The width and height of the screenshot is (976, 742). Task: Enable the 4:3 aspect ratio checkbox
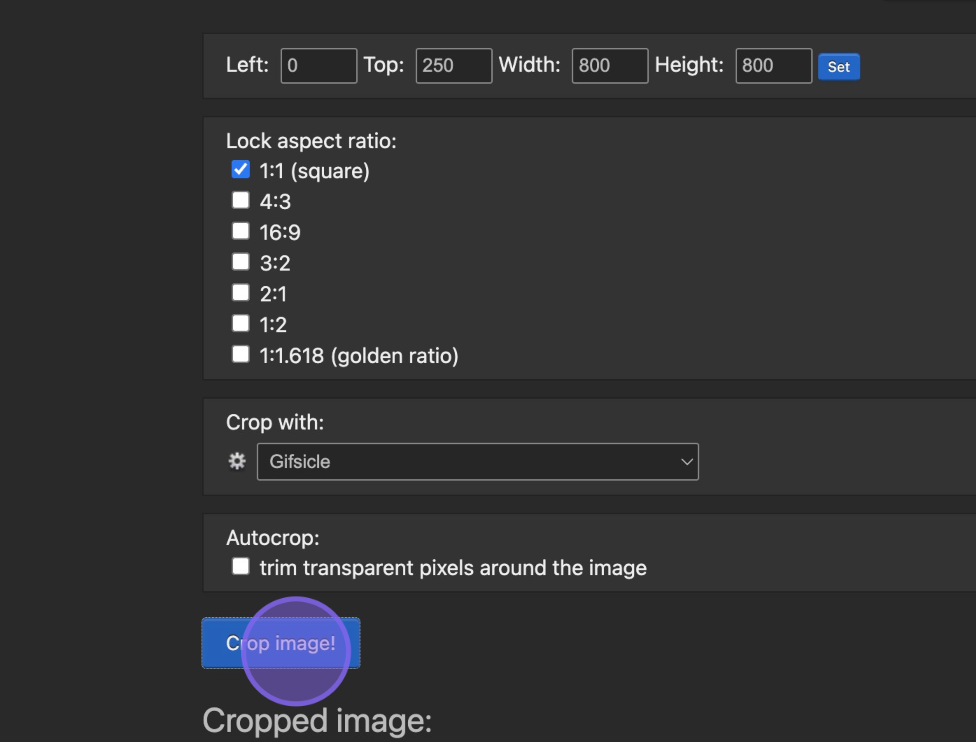coord(240,200)
